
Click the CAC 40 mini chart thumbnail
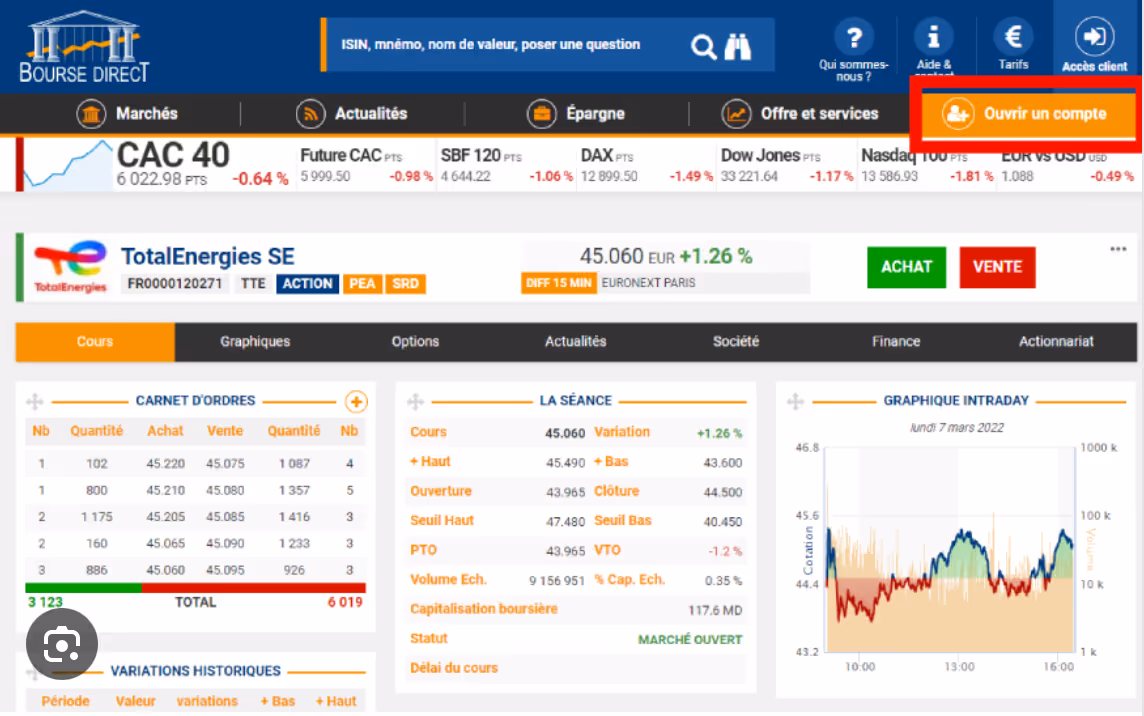(x=68, y=165)
